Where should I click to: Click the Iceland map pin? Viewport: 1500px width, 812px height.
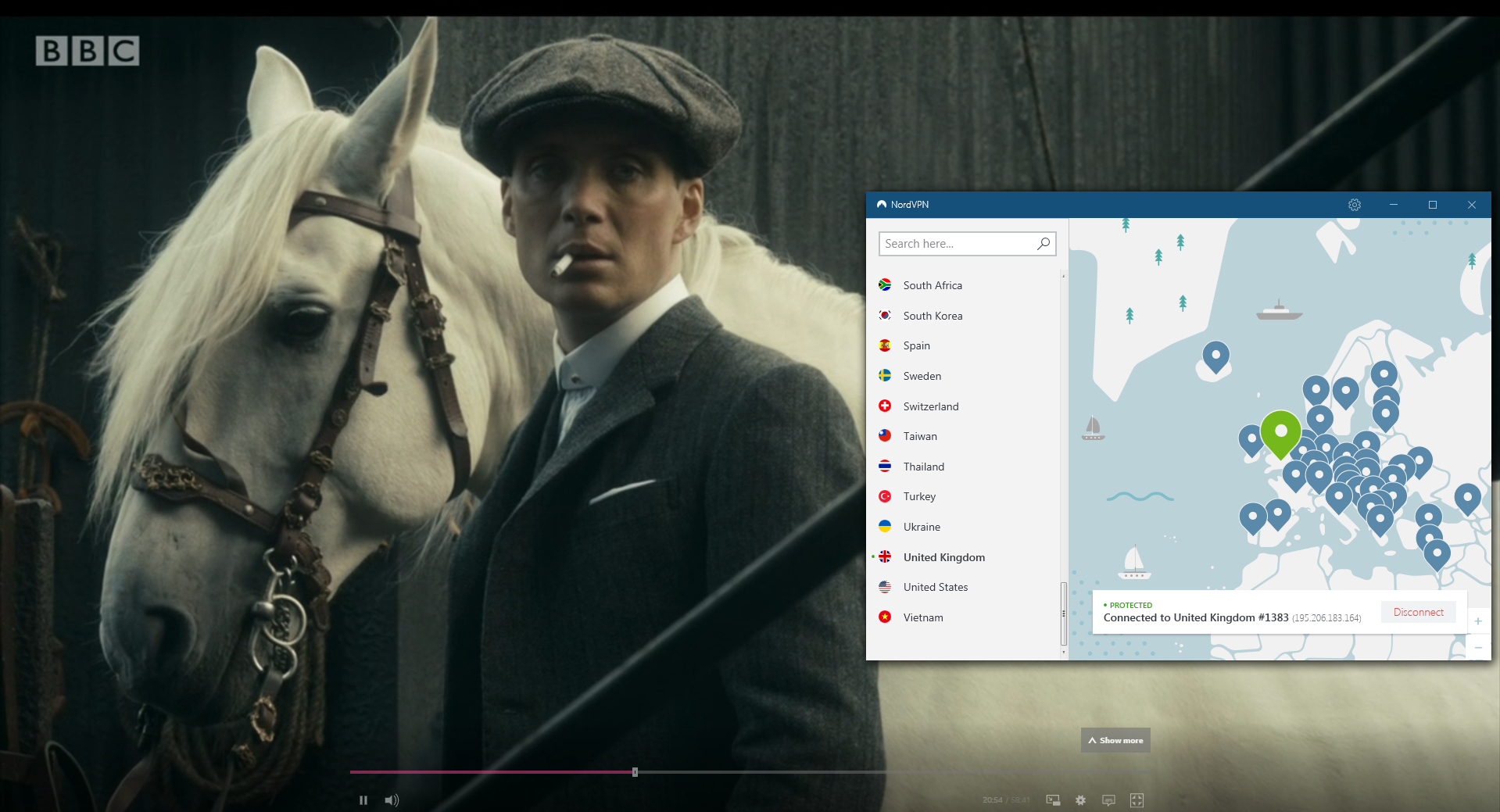[x=1215, y=356]
